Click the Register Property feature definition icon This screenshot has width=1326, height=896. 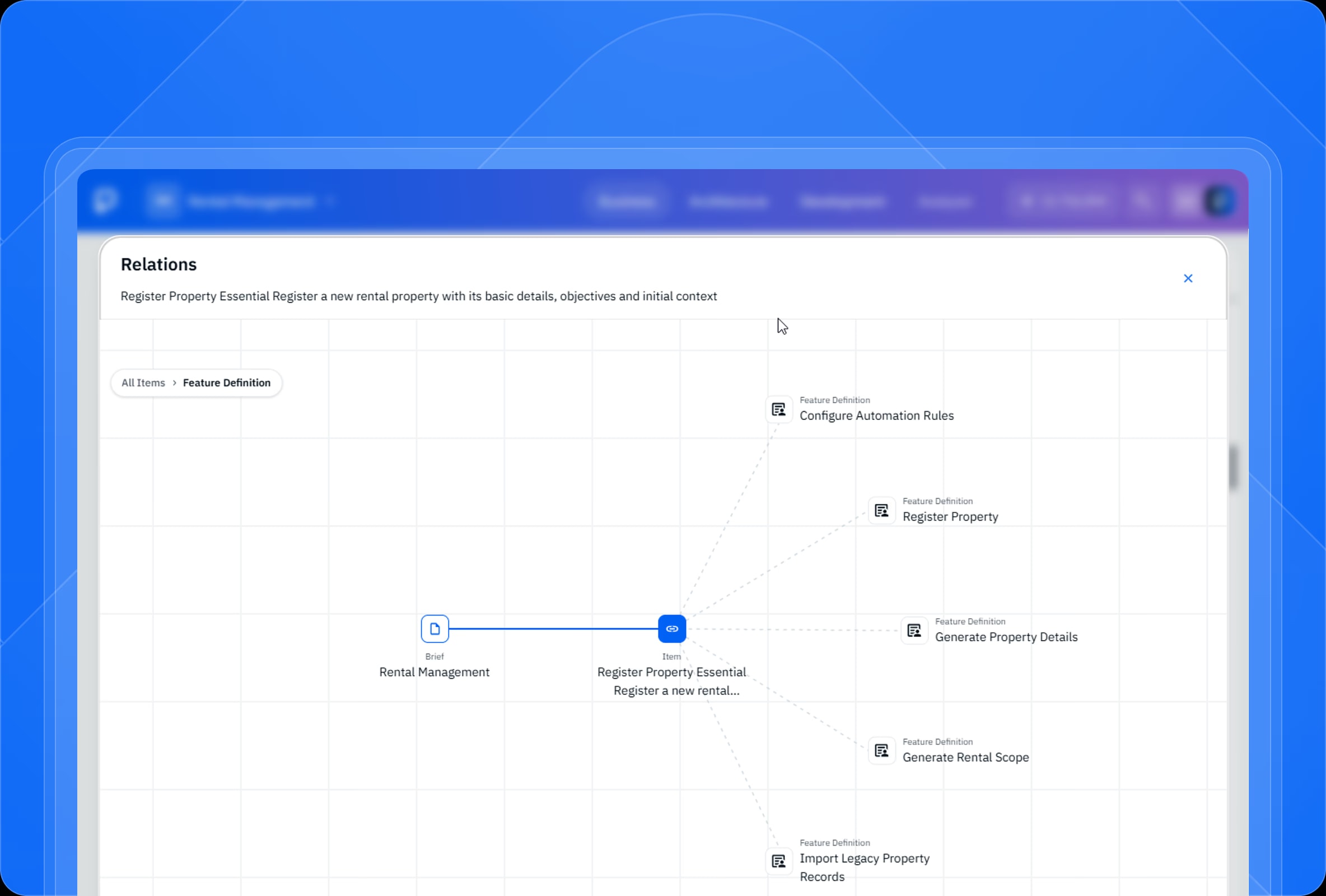[881, 510]
